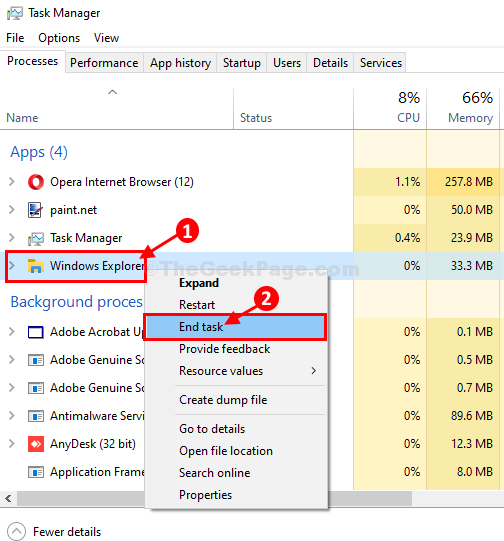Switch to the Performance tab

coord(104,63)
